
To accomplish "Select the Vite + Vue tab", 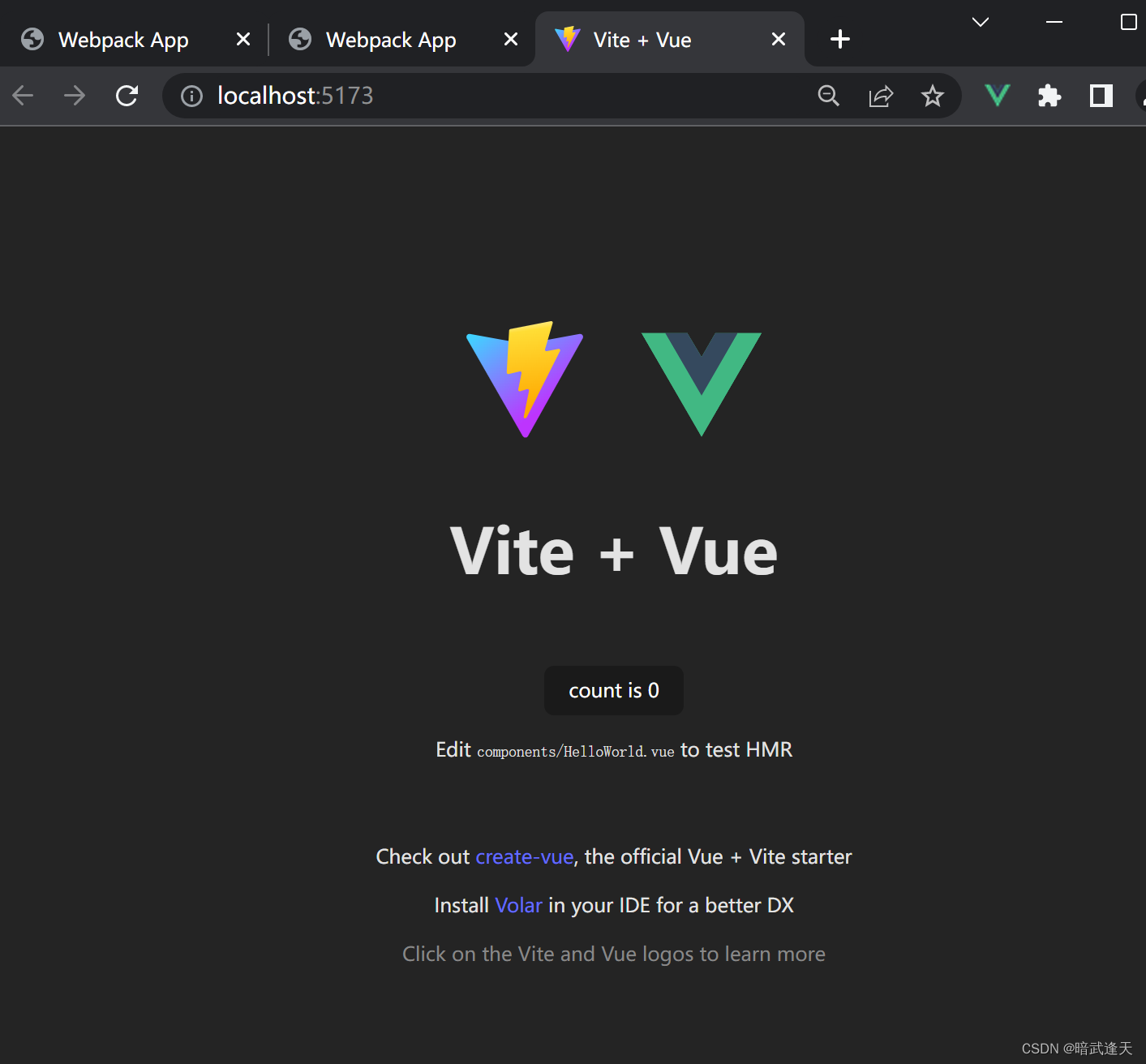I will 670,39.
